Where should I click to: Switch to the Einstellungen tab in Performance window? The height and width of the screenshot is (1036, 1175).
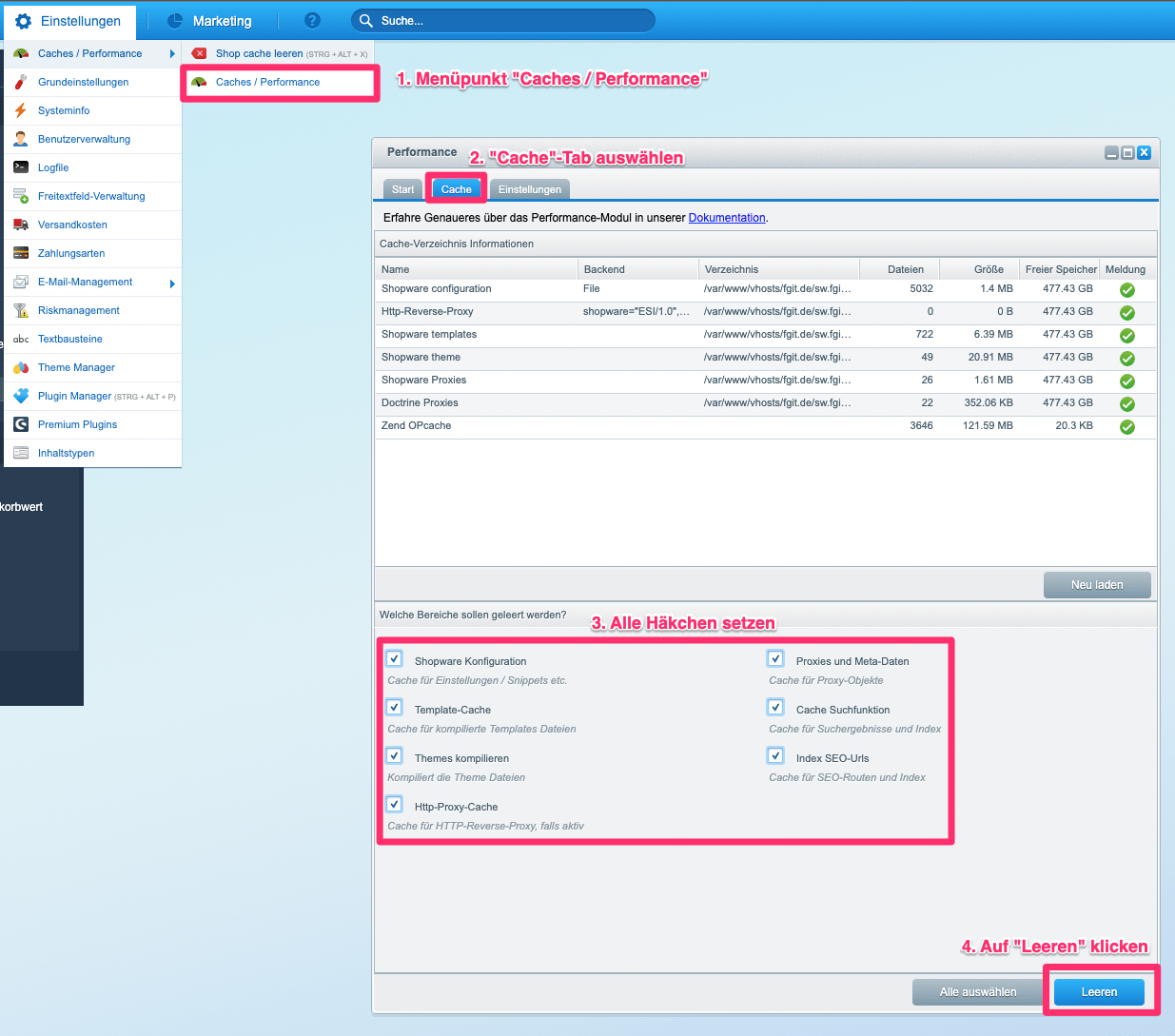tap(530, 189)
